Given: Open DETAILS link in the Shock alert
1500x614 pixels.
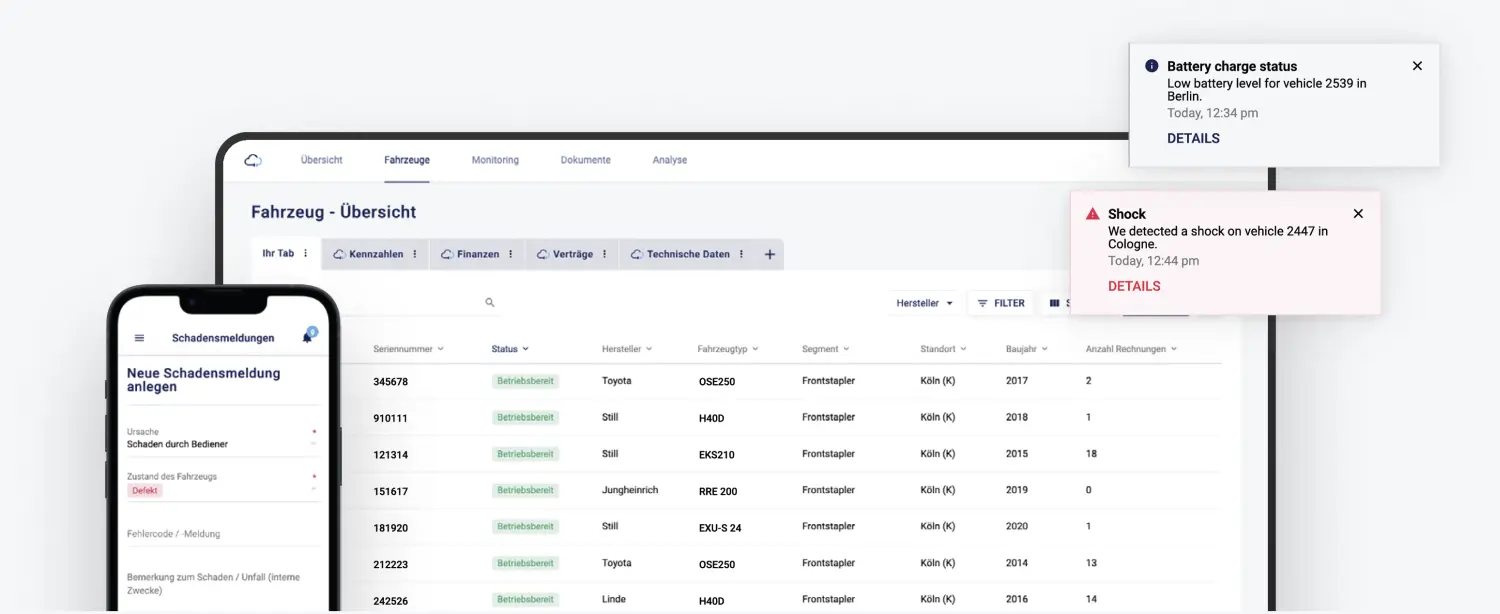Looking at the screenshot, I should click(x=1134, y=286).
